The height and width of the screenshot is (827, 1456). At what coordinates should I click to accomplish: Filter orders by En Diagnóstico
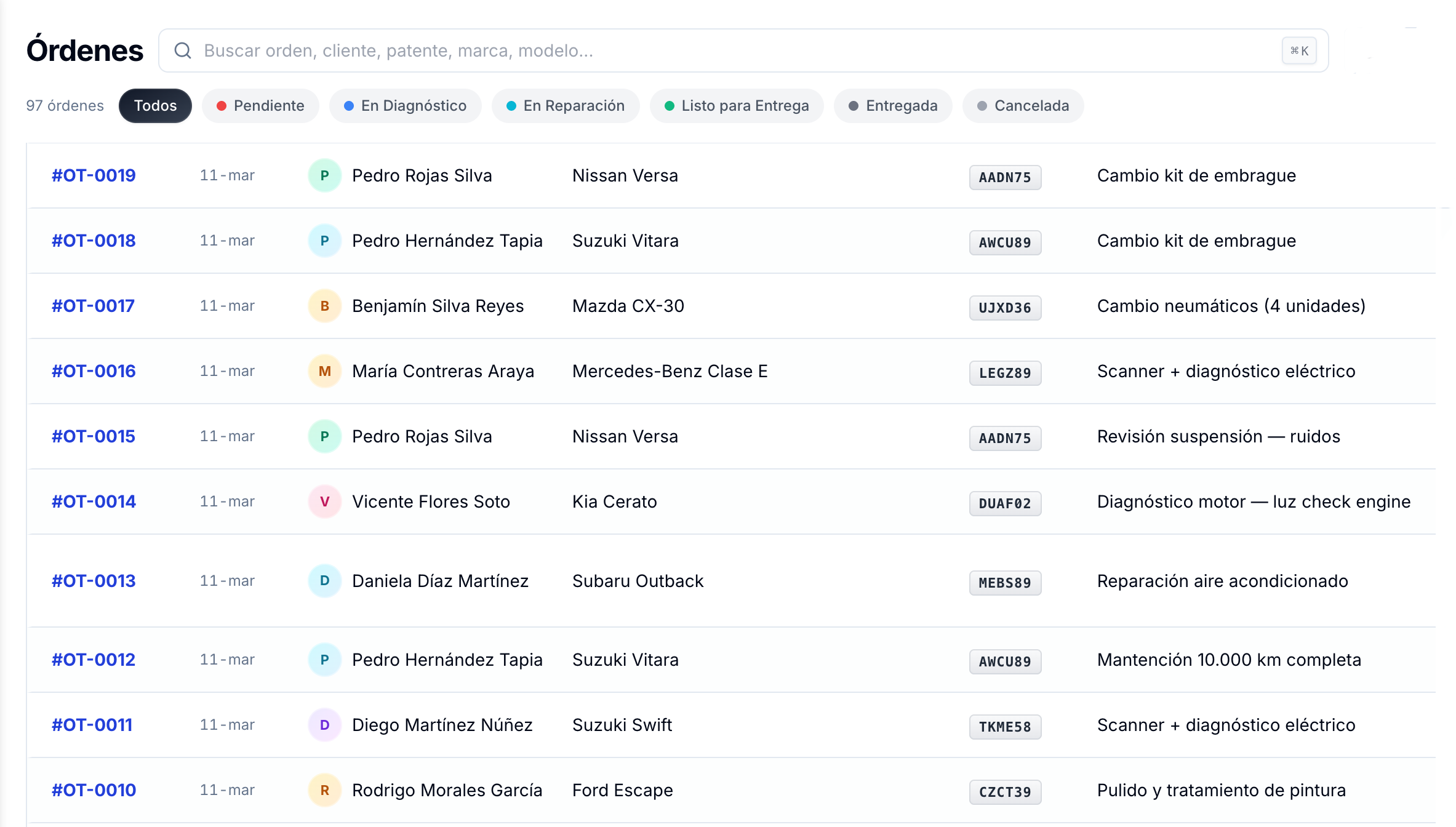click(x=405, y=106)
